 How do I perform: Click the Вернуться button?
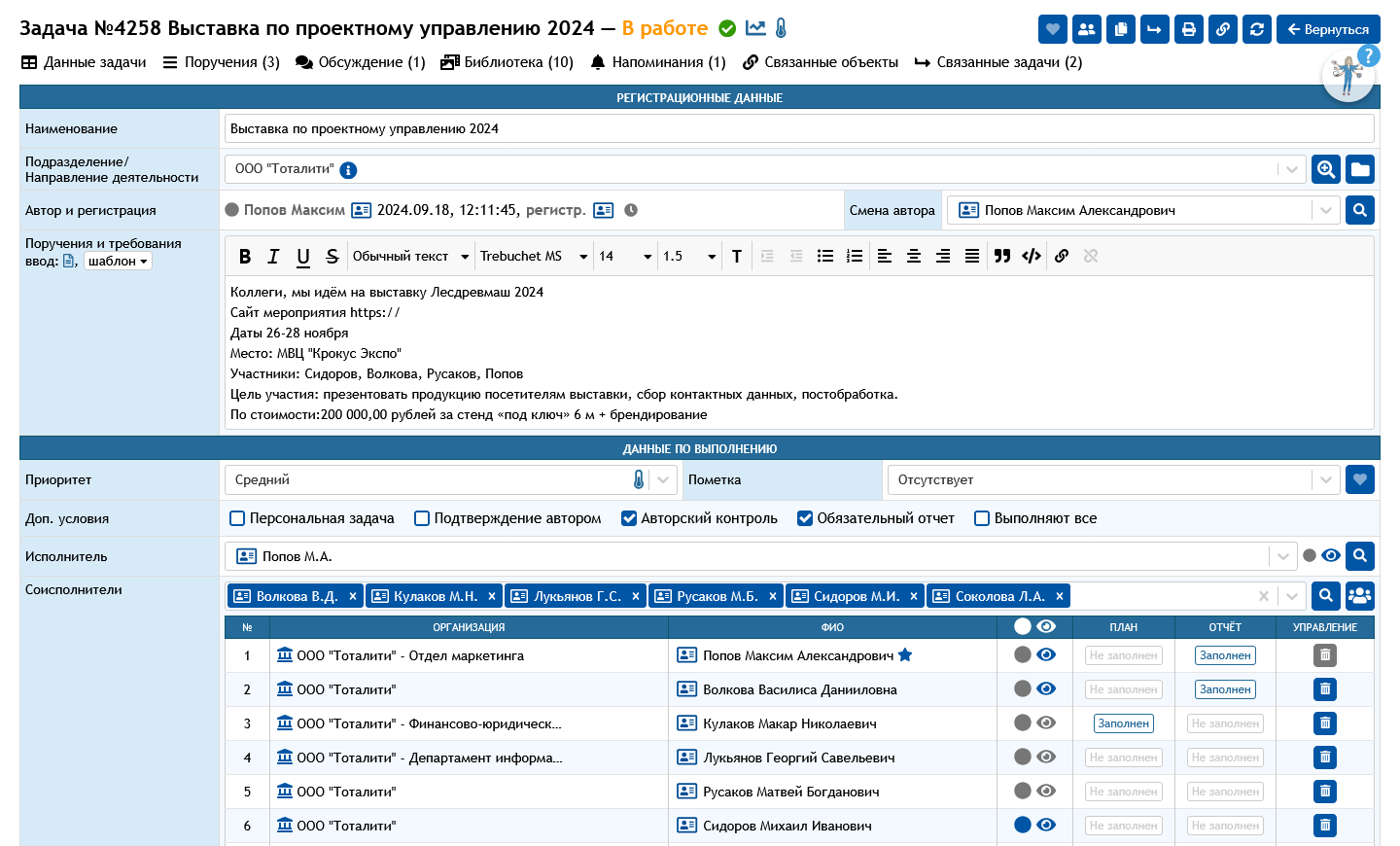tap(1327, 29)
